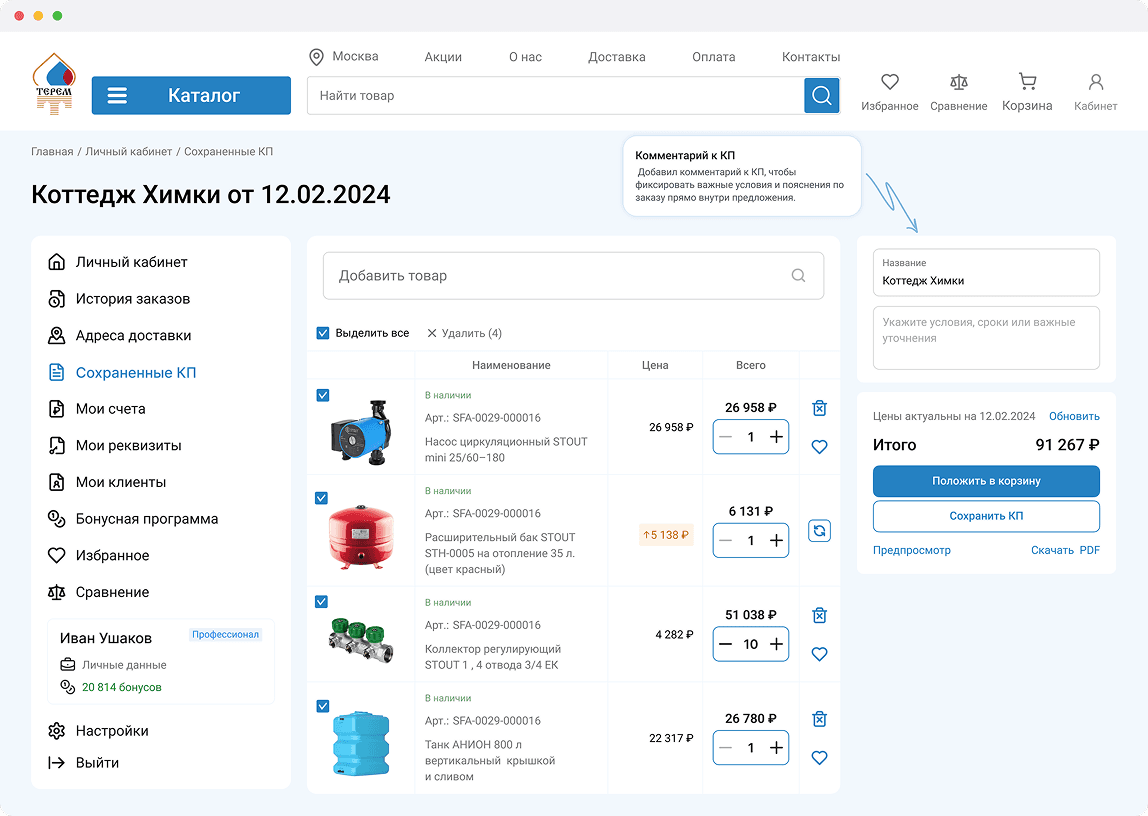The width and height of the screenshot is (1148, 816).
Task: Click the Скачать PDF link
Action: coord(1065,550)
